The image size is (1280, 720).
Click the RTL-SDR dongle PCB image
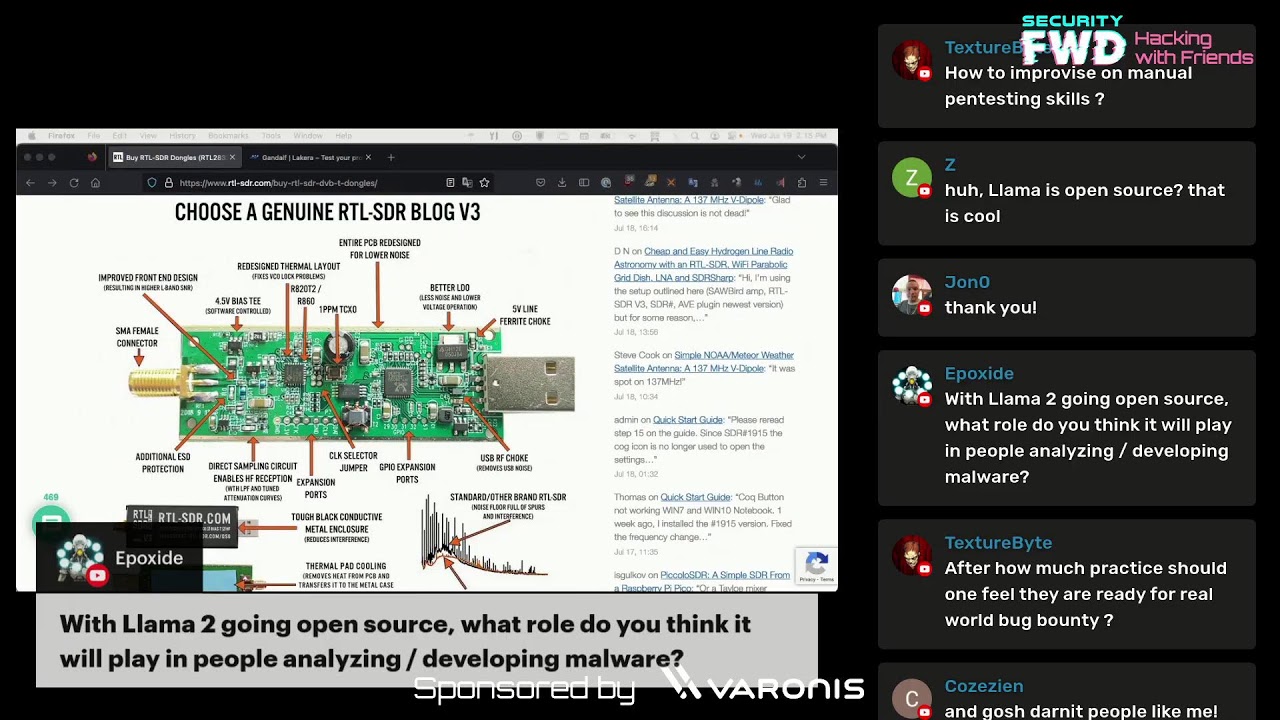point(350,385)
